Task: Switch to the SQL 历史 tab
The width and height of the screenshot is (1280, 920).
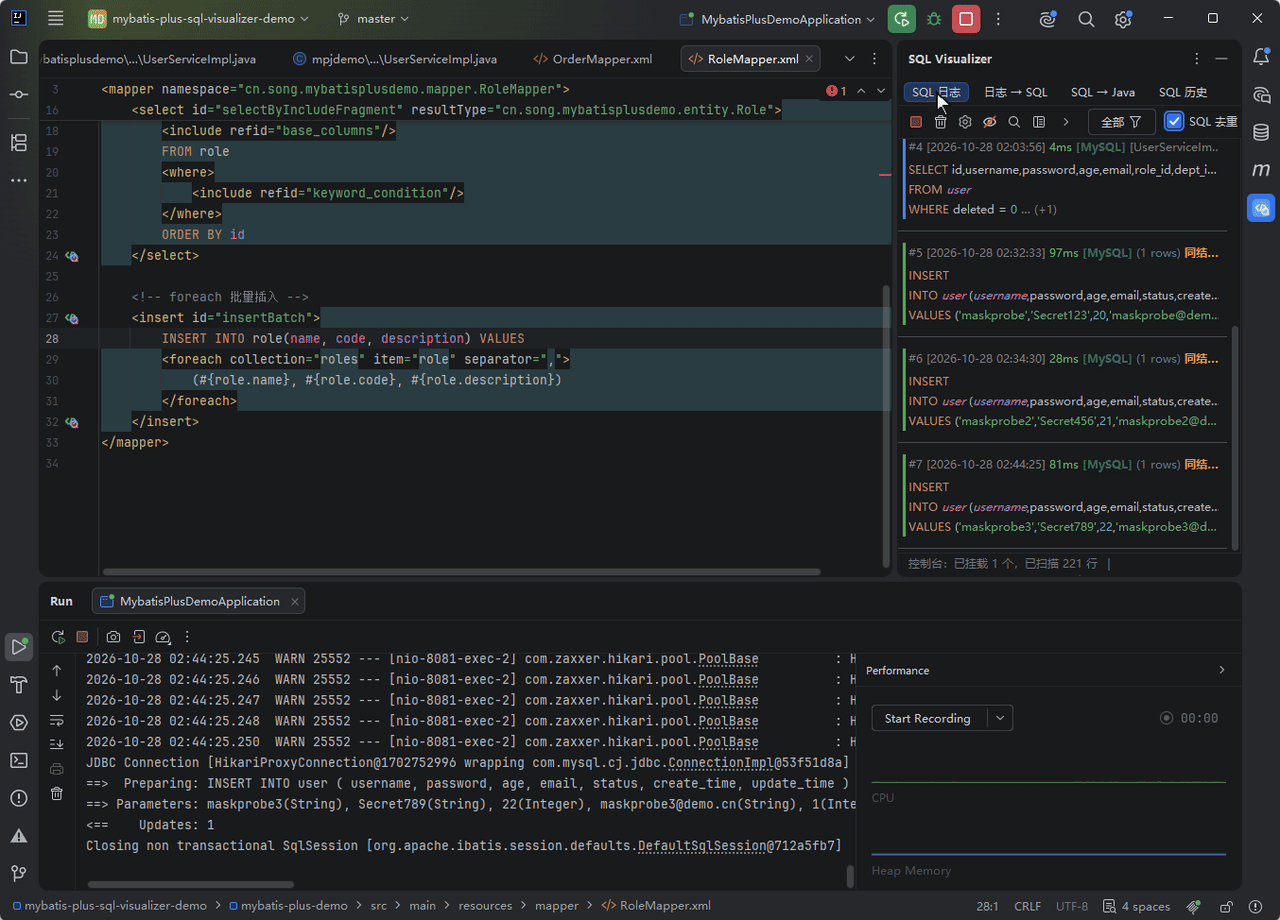Action: (x=1183, y=92)
